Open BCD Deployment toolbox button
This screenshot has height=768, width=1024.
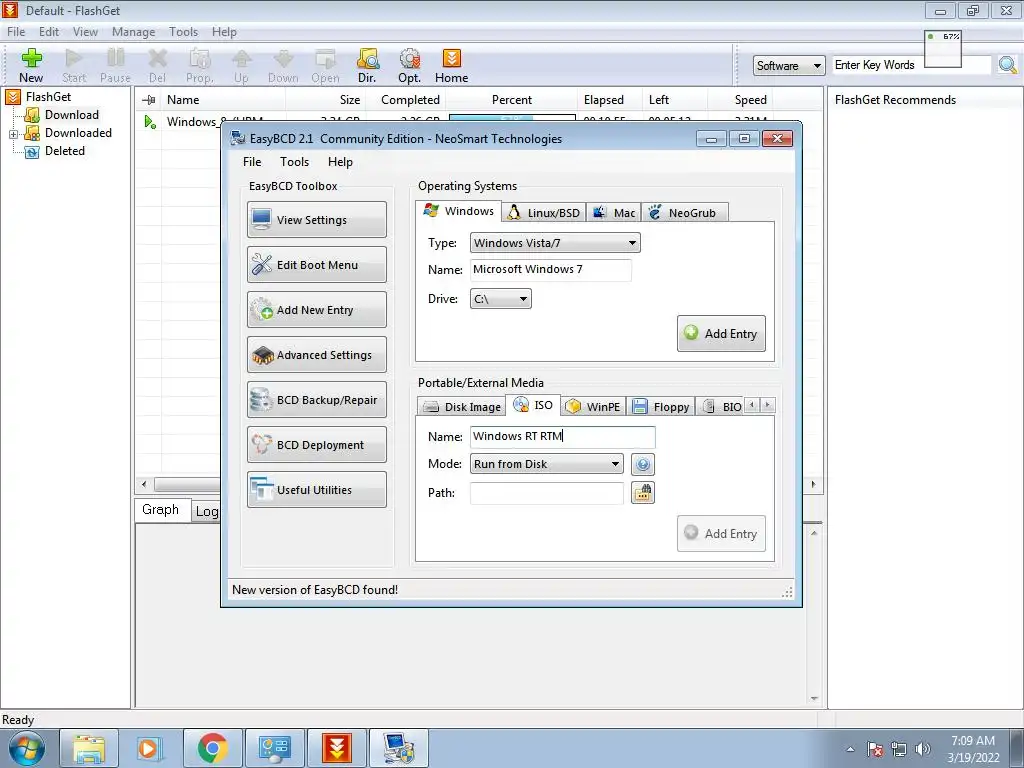point(317,445)
